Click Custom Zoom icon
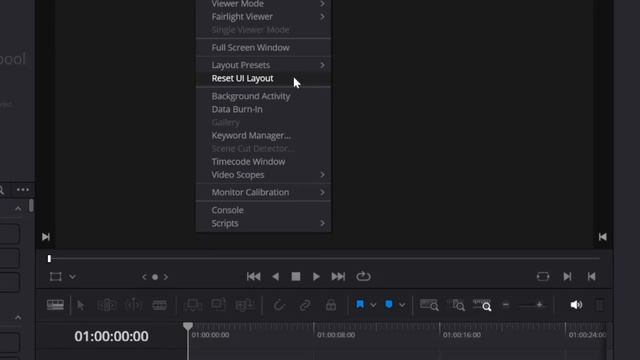This screenshot has width=640, height=360. 482,305
